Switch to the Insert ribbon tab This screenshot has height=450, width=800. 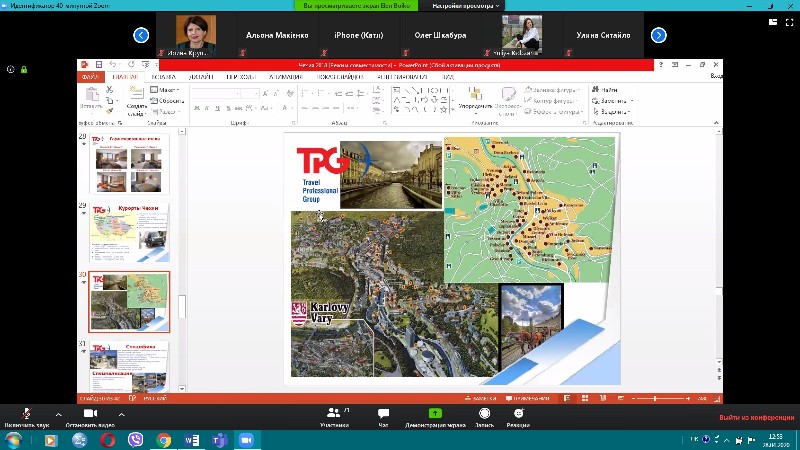point(163,76)
